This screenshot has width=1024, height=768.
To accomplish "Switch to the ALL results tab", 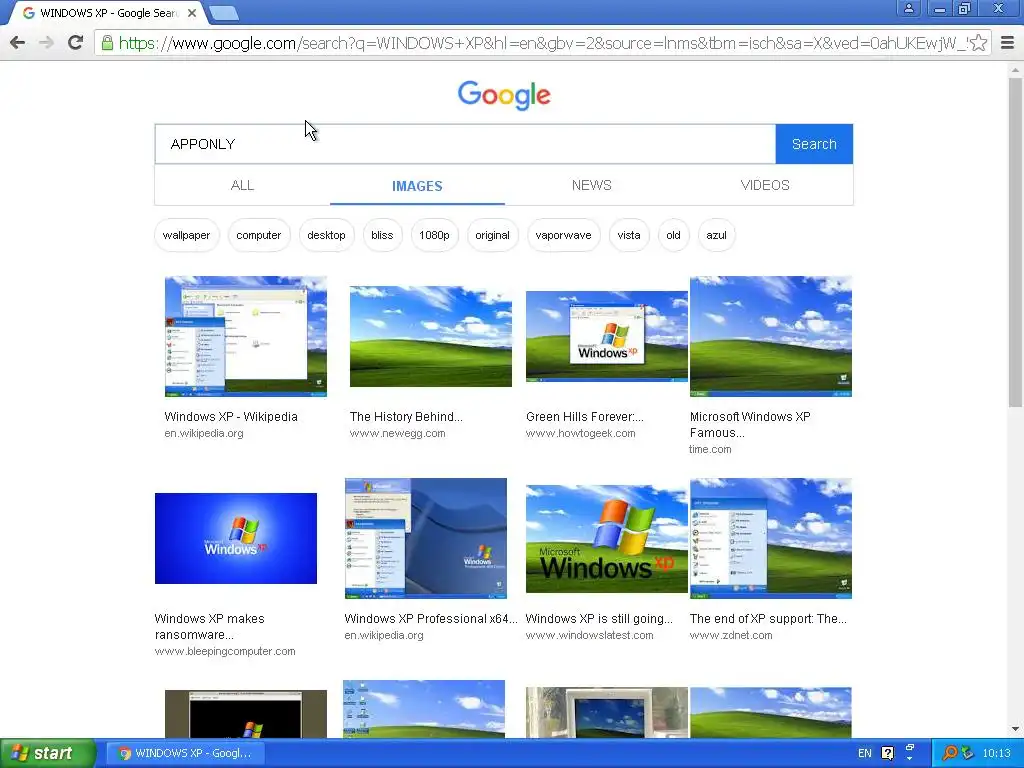I will click(x=242, y=185).
